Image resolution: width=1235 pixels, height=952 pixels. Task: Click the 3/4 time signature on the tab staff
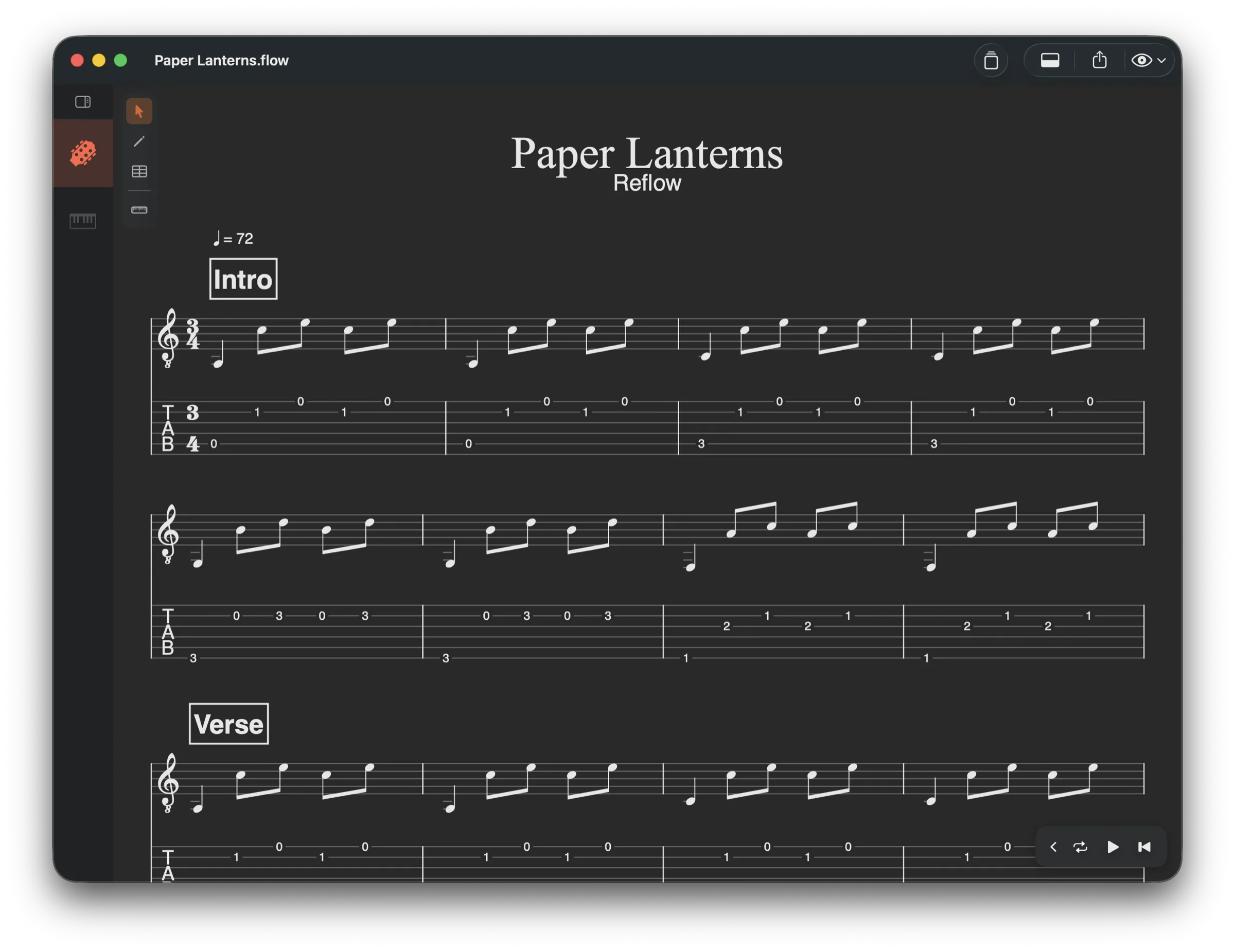[x=193, y=428]
